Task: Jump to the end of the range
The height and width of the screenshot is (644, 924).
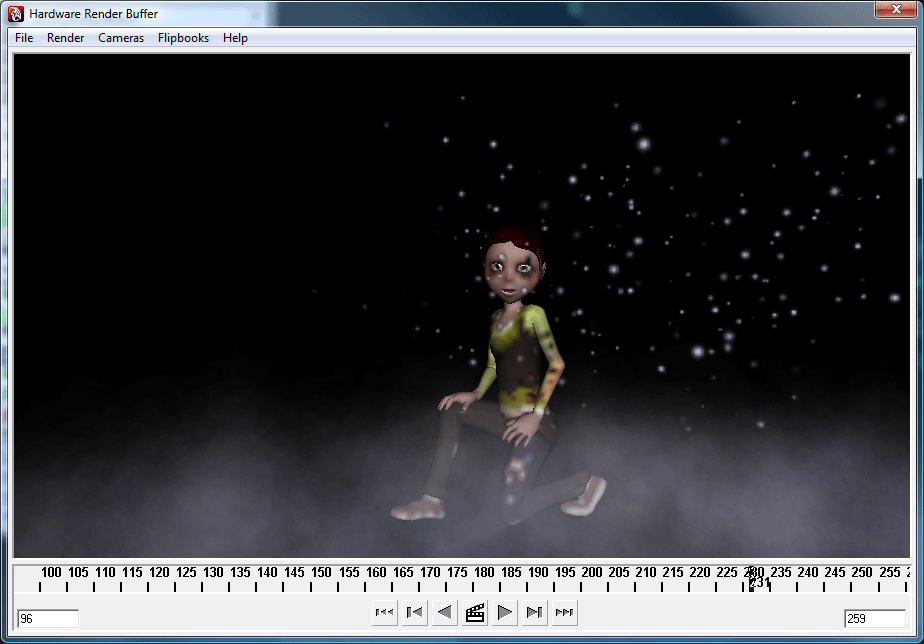Action: [565, 613]
